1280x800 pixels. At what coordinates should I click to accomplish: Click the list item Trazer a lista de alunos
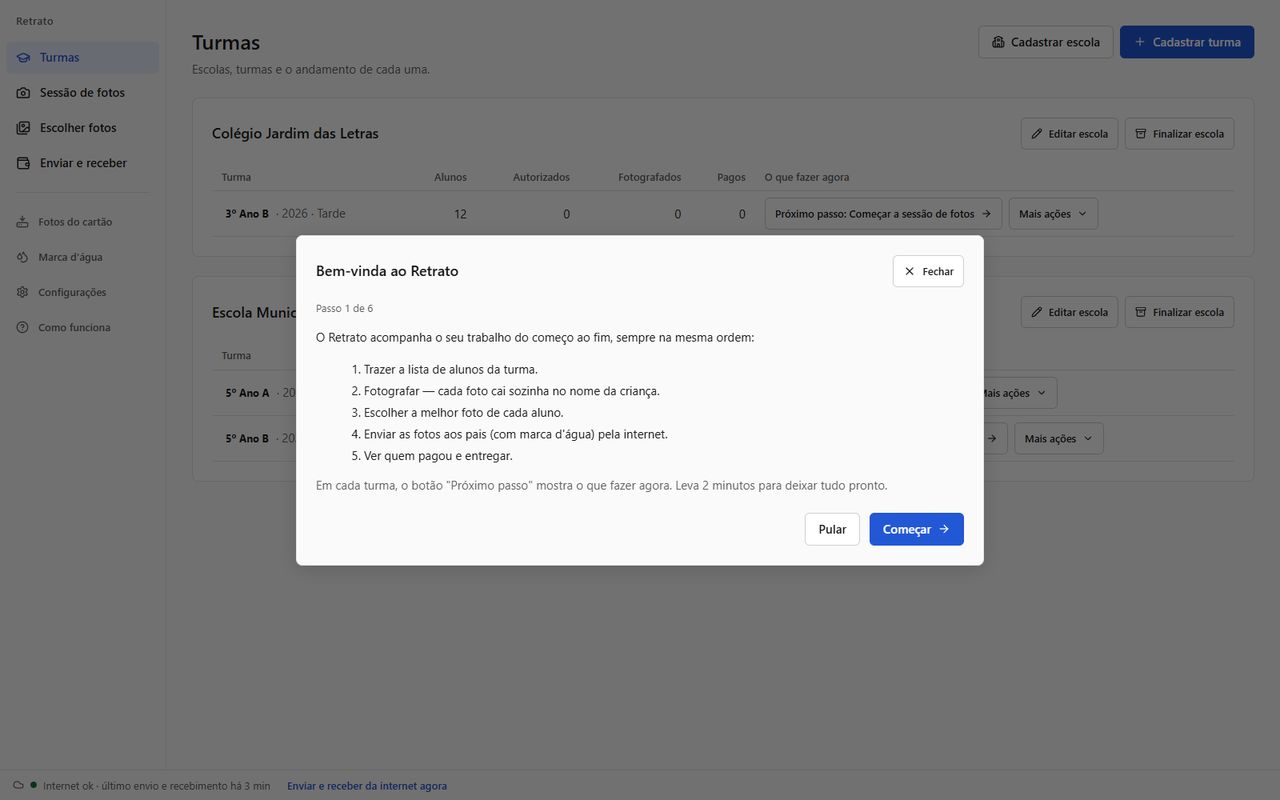pos(451,370)
